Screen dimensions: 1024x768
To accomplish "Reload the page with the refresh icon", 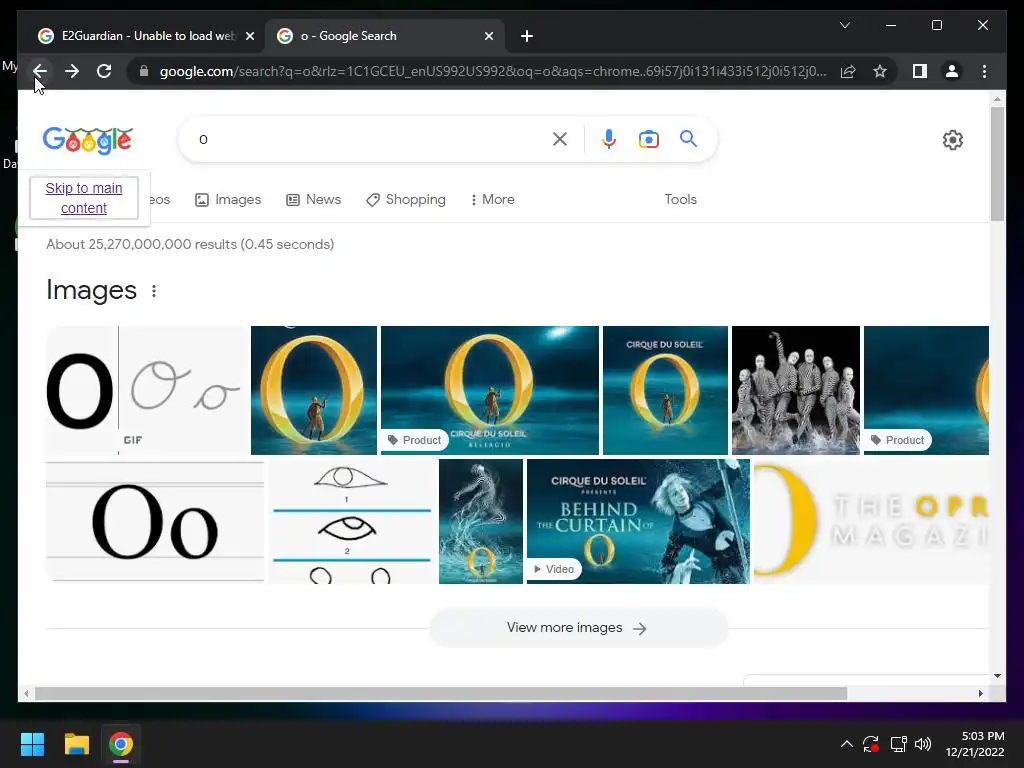I will point(104,71).
